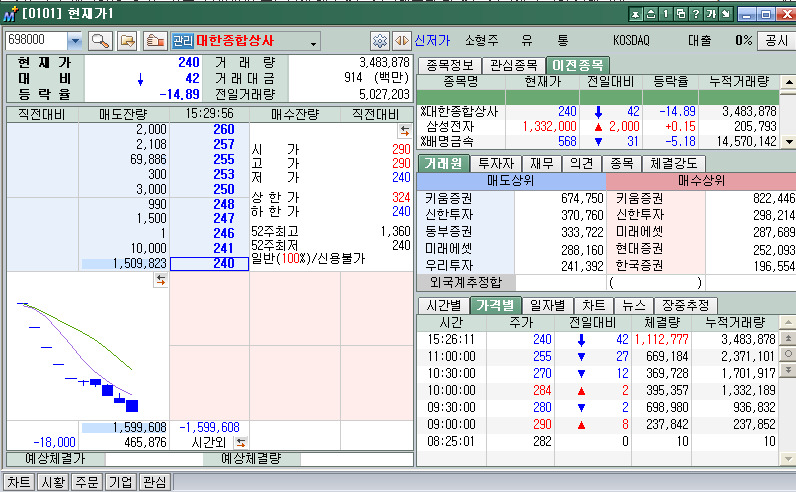Click the 가 font icon in title bar
Image resolution: width=796 pixels, height=492 pixels.
(711, 14)
